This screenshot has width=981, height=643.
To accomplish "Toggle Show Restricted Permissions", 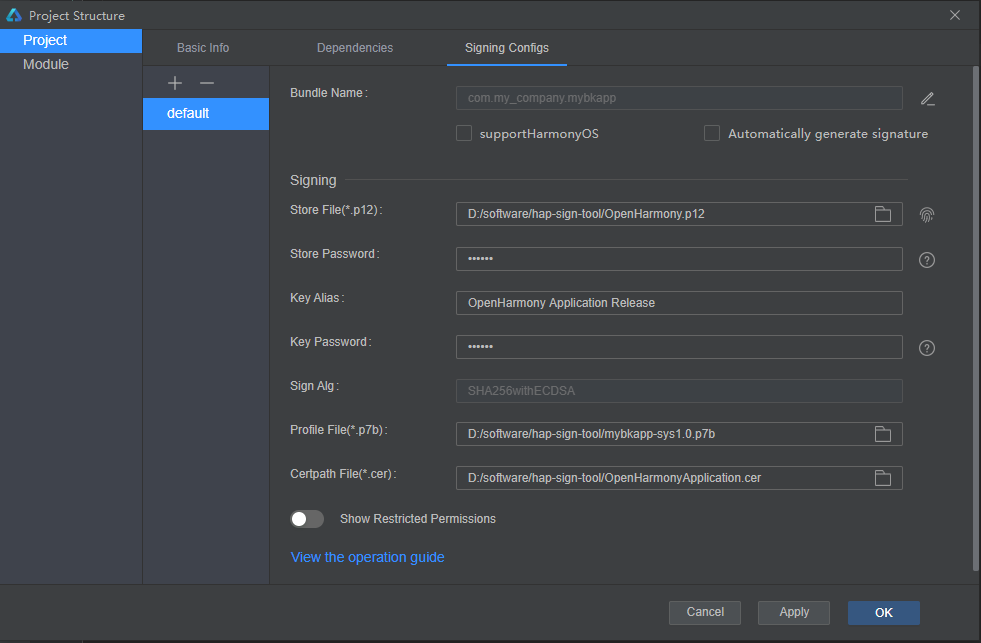I will coord(307,518).
